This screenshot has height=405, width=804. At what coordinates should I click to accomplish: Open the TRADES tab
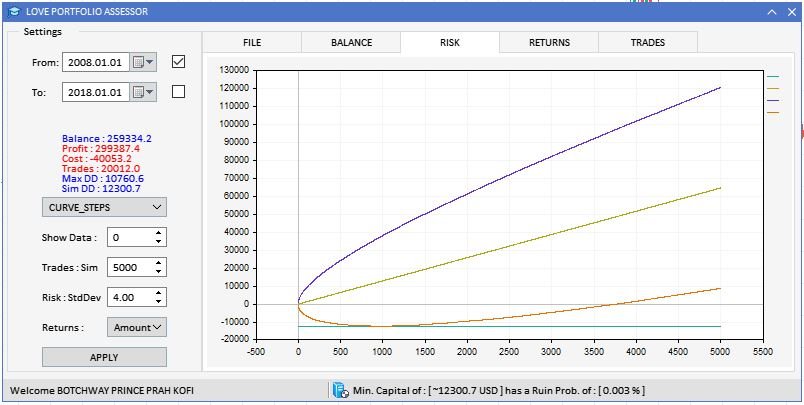coord(647,43)
